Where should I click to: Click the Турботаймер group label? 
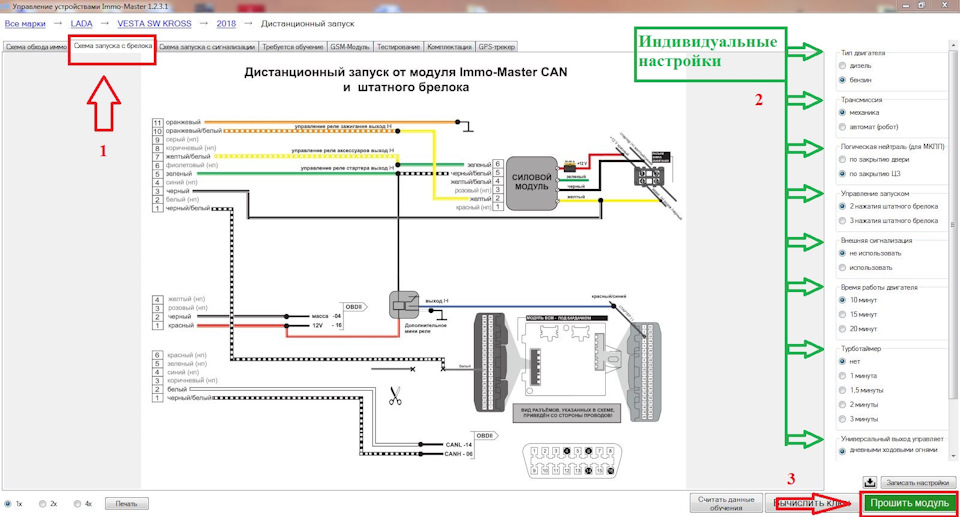(861, 349)
